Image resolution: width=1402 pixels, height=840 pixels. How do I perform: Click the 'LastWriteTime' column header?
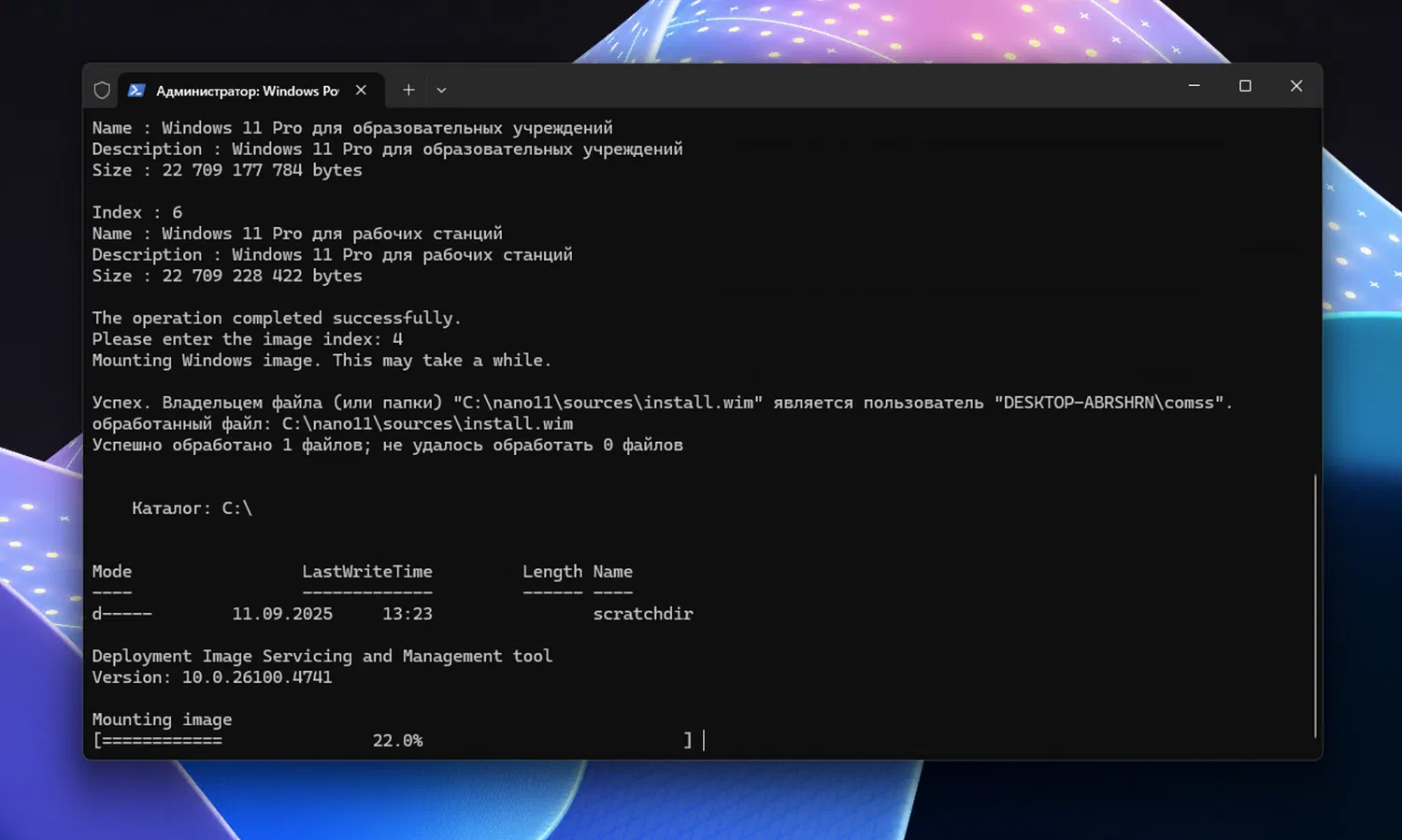tap(367, 572)
